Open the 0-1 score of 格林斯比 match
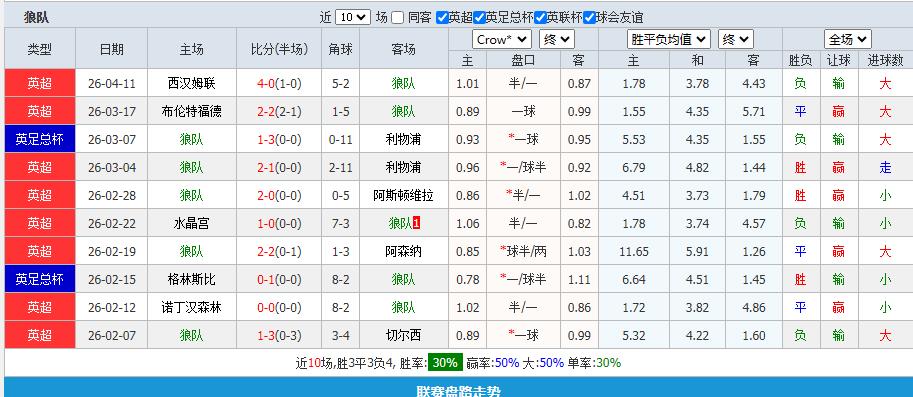 [x=266, y=279]
